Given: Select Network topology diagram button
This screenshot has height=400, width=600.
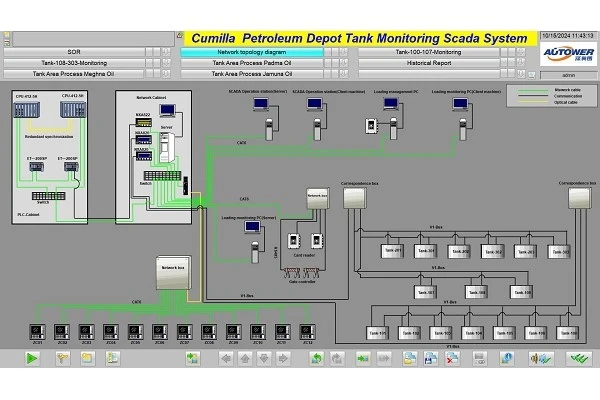Looking at the screenshot, I should (252, 52).
